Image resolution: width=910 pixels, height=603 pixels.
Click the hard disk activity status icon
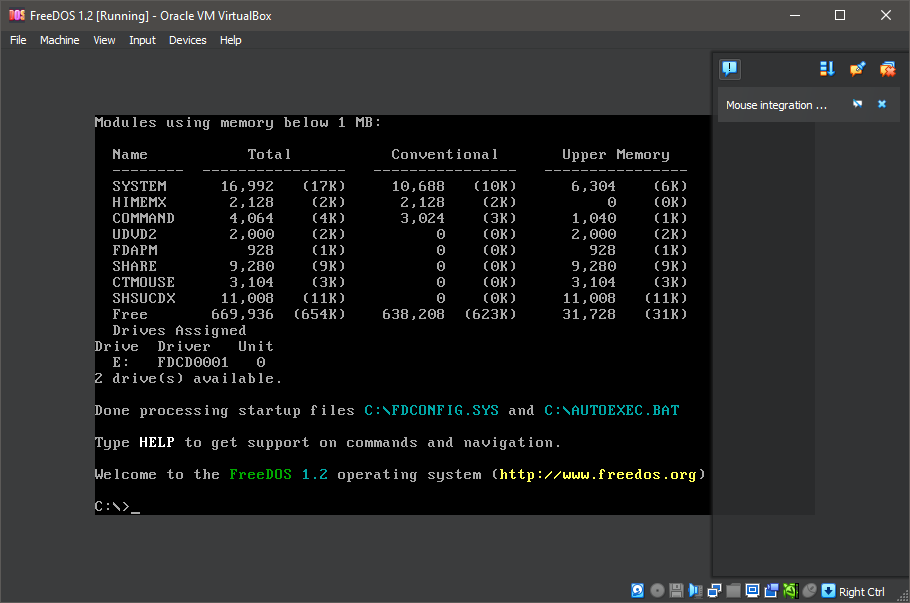pyautogui.click(x=638, y=591)
